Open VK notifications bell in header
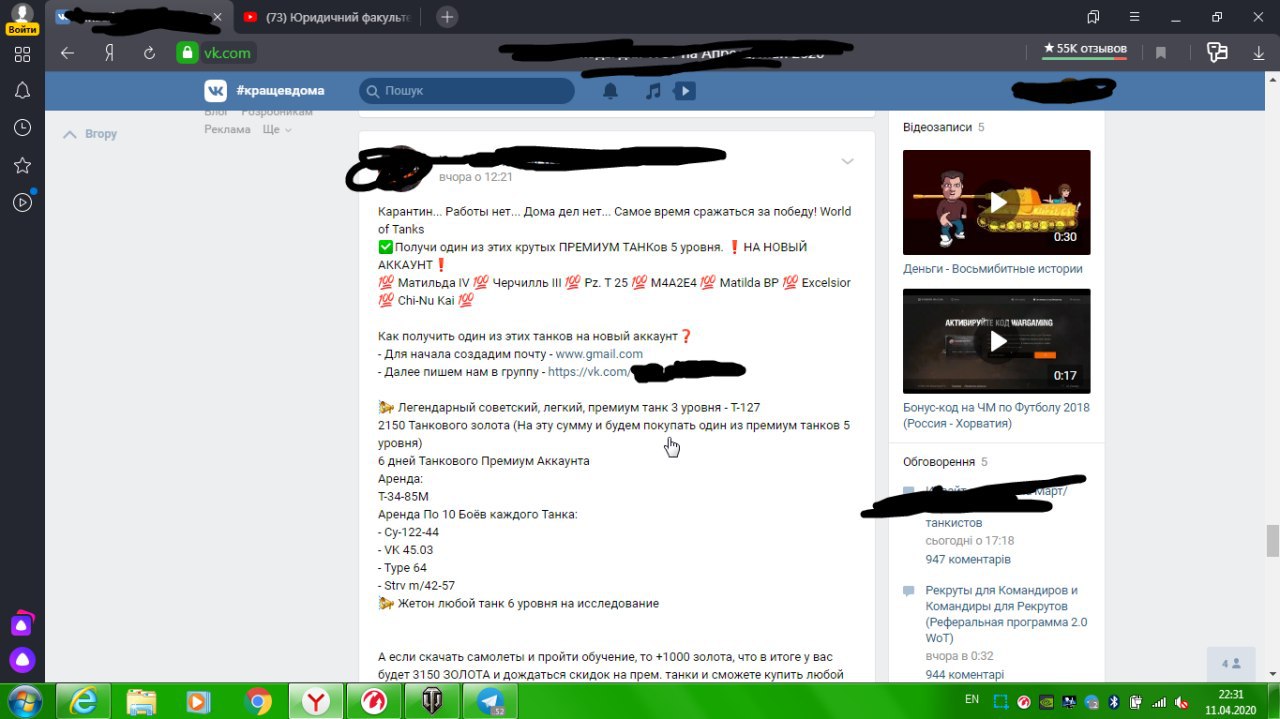Image resolution: width=1280 pixels, height=719 pixels. [610, 91]
